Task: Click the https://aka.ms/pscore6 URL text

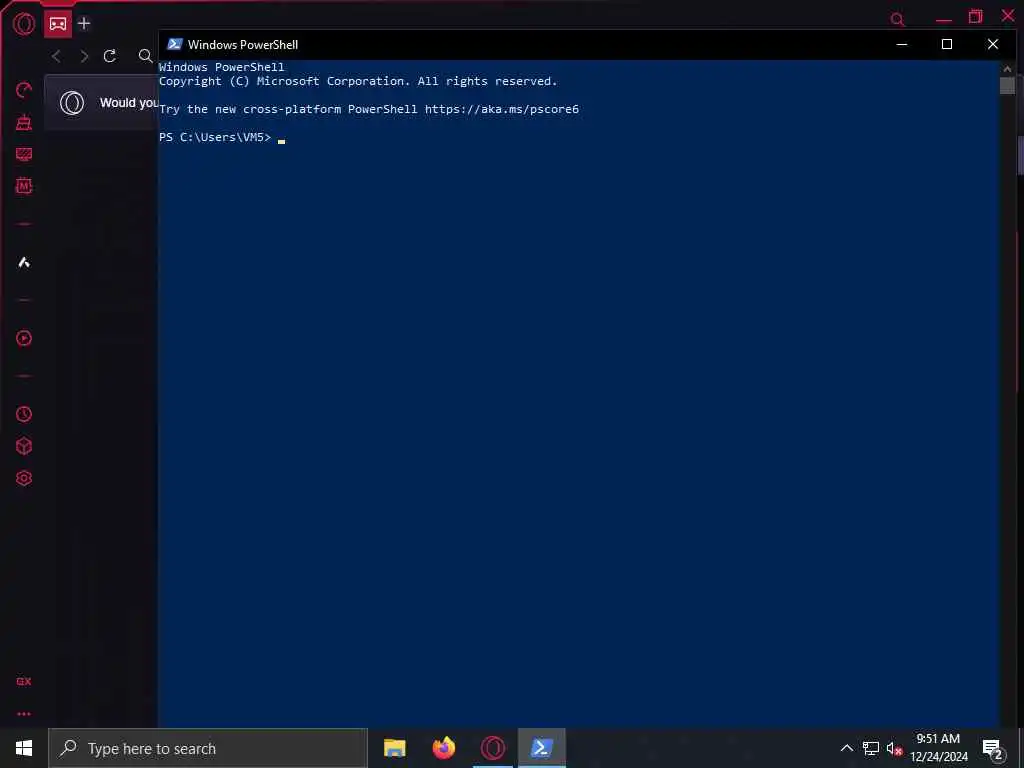Action: point(502,109)
